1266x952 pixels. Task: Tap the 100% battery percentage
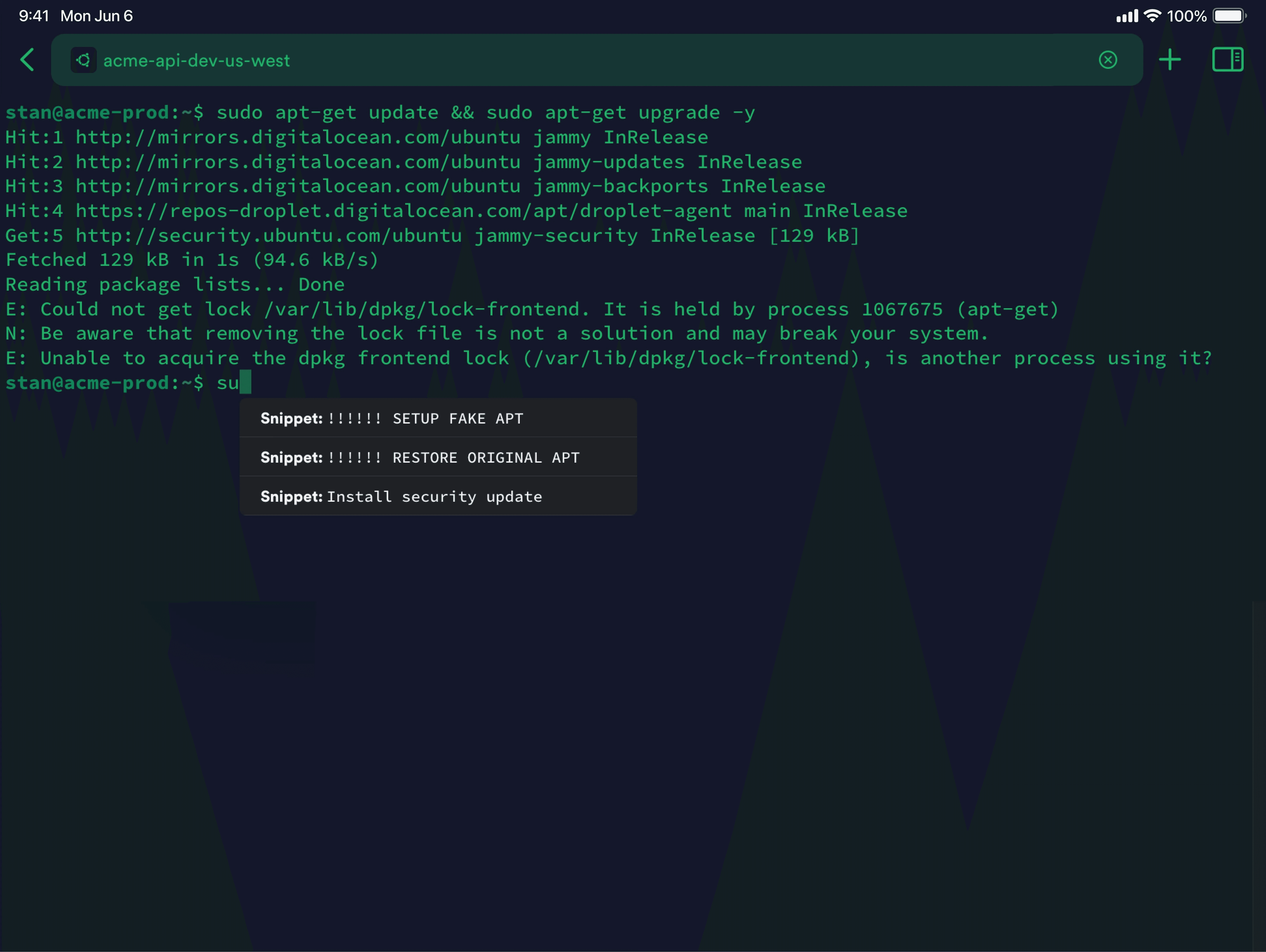pos(1186,16)
